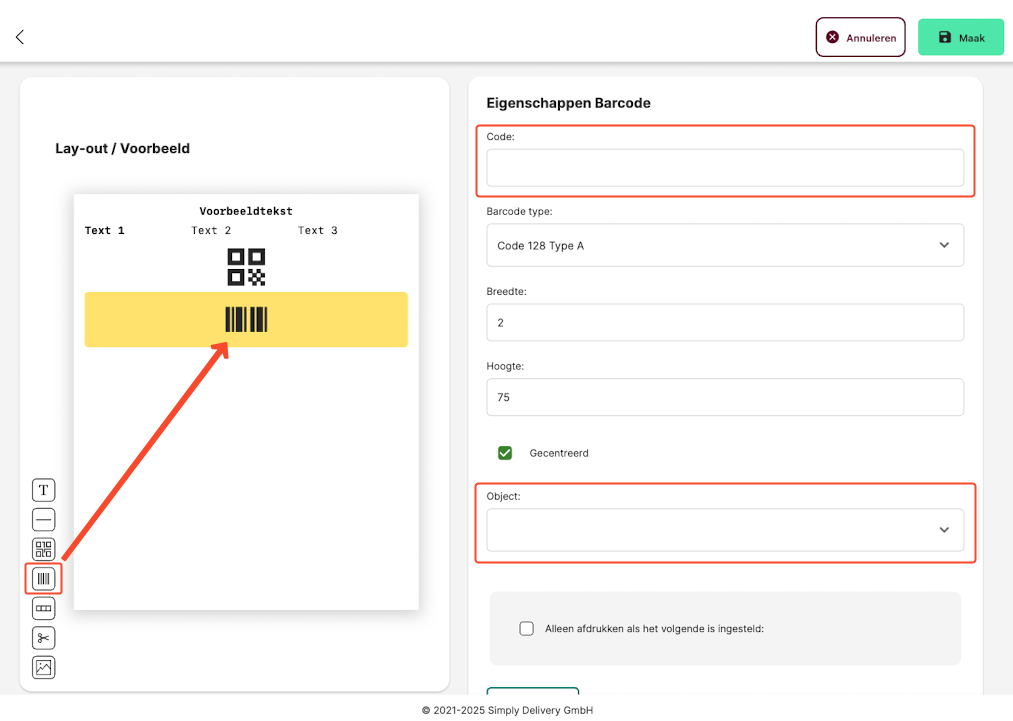Click the green Maak save button
Screen dimensions: 1013x721
(961, 37)
